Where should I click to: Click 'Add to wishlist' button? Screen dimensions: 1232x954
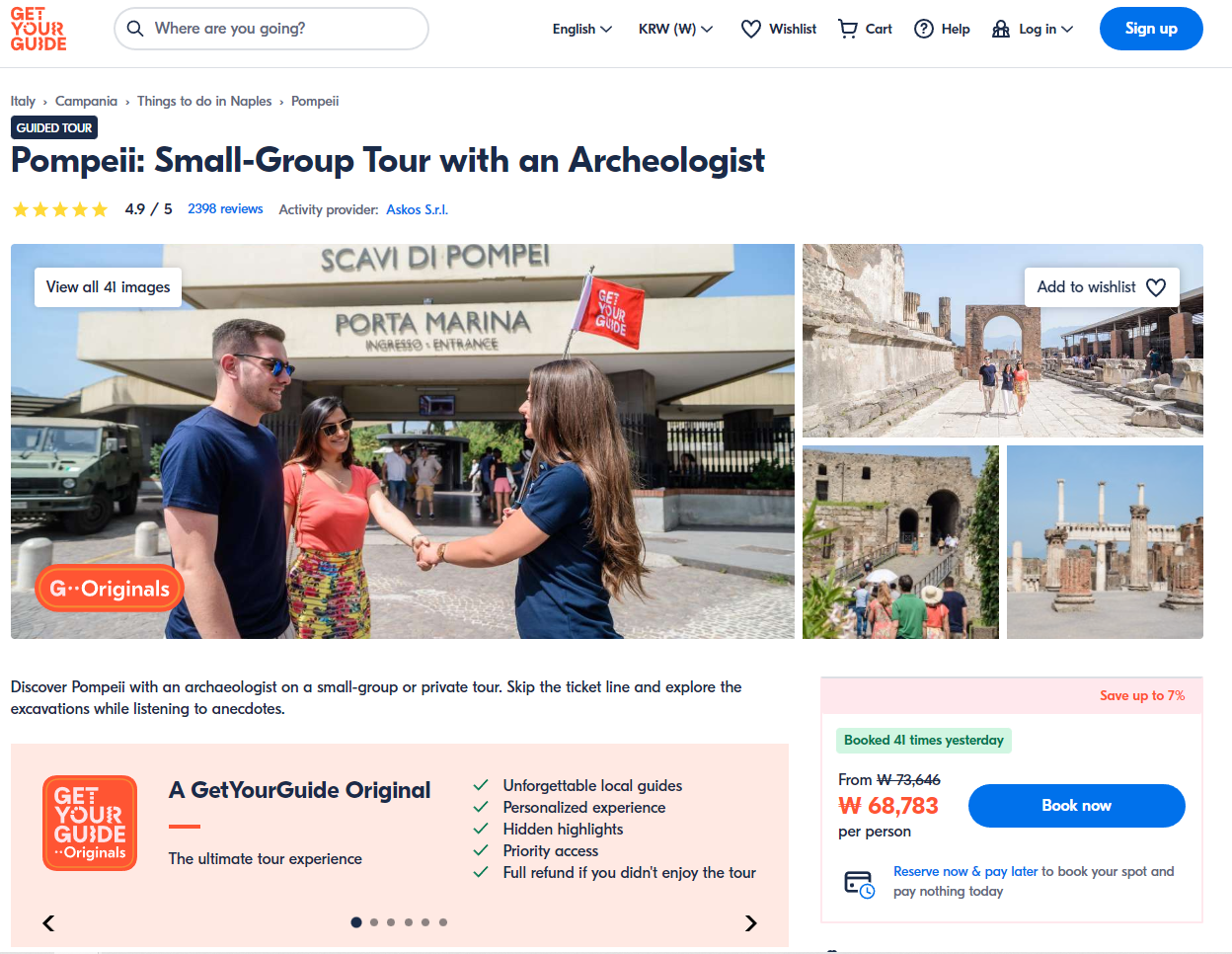coord(1103,287)
